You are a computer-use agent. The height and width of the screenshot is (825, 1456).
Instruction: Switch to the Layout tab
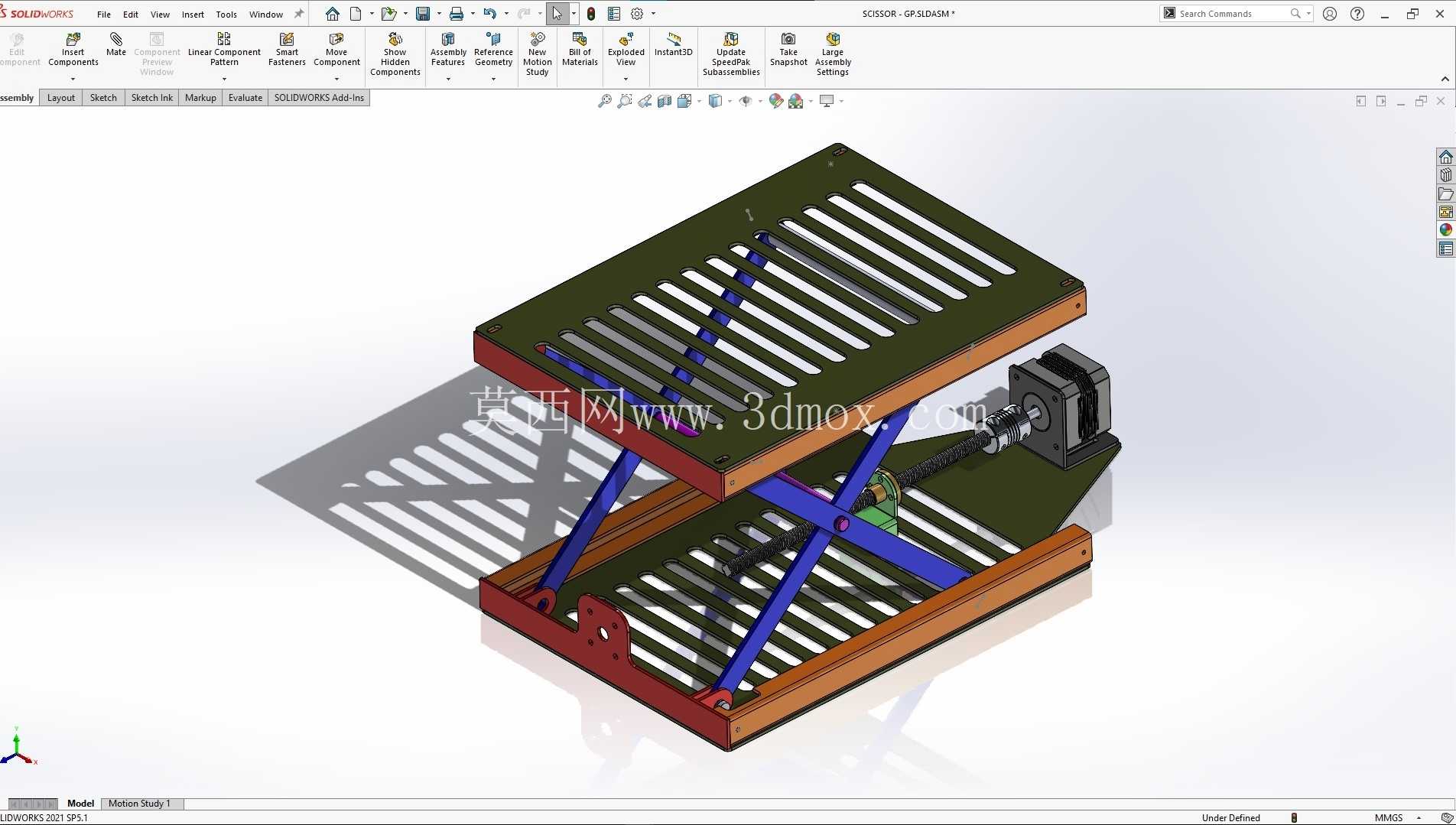(x=61, y=98)
